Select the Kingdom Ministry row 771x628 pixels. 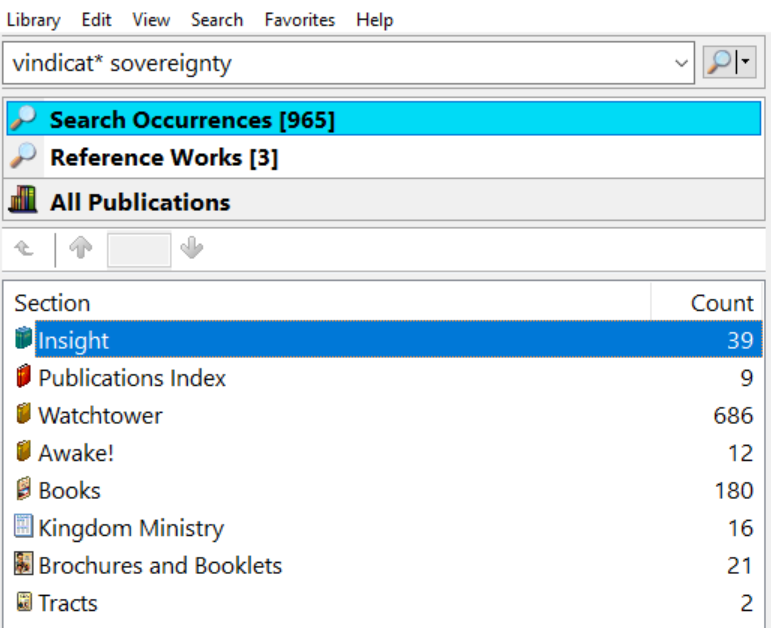[x=387, y=527]
